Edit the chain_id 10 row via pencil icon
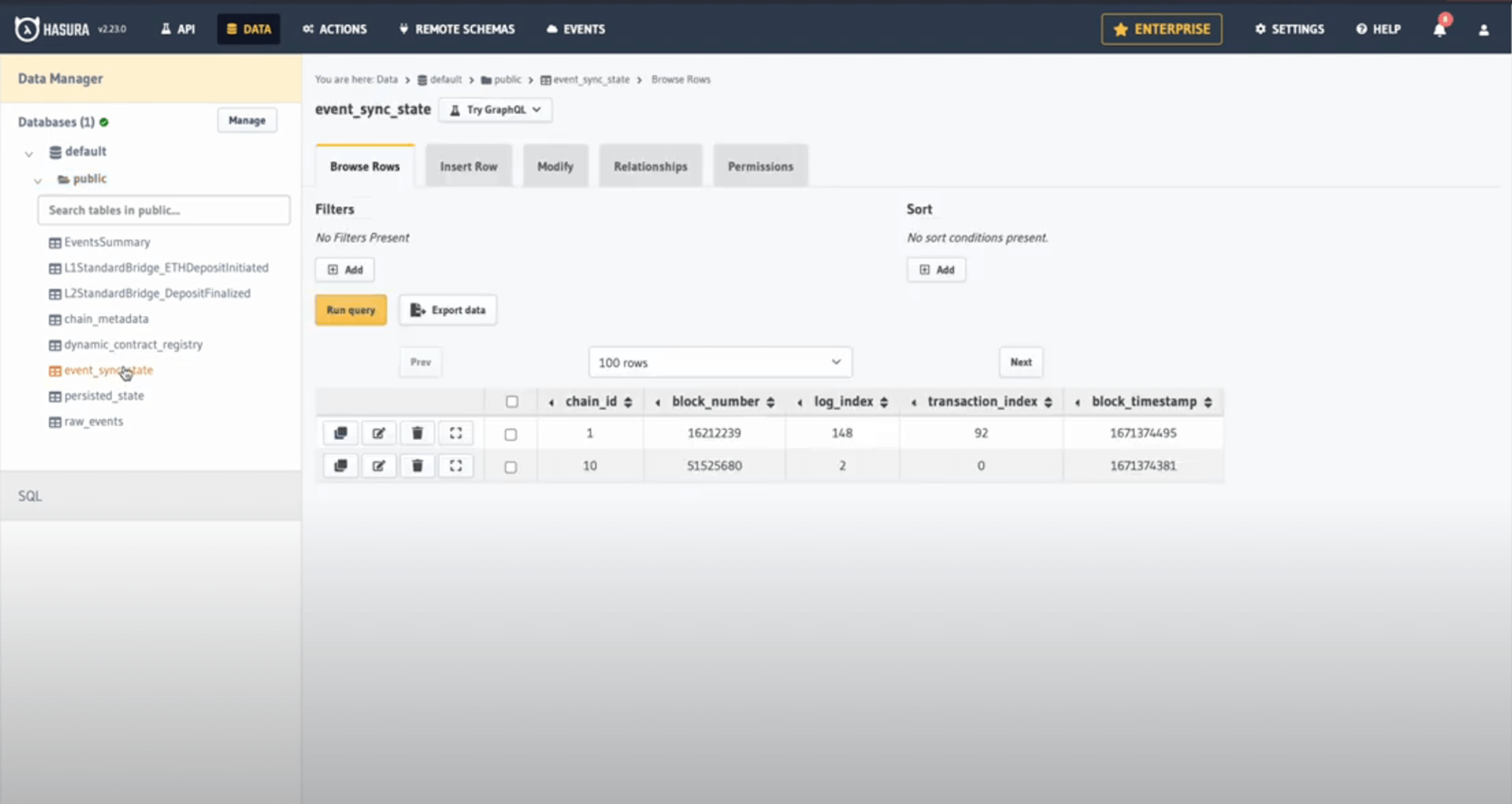 (379, 465)
